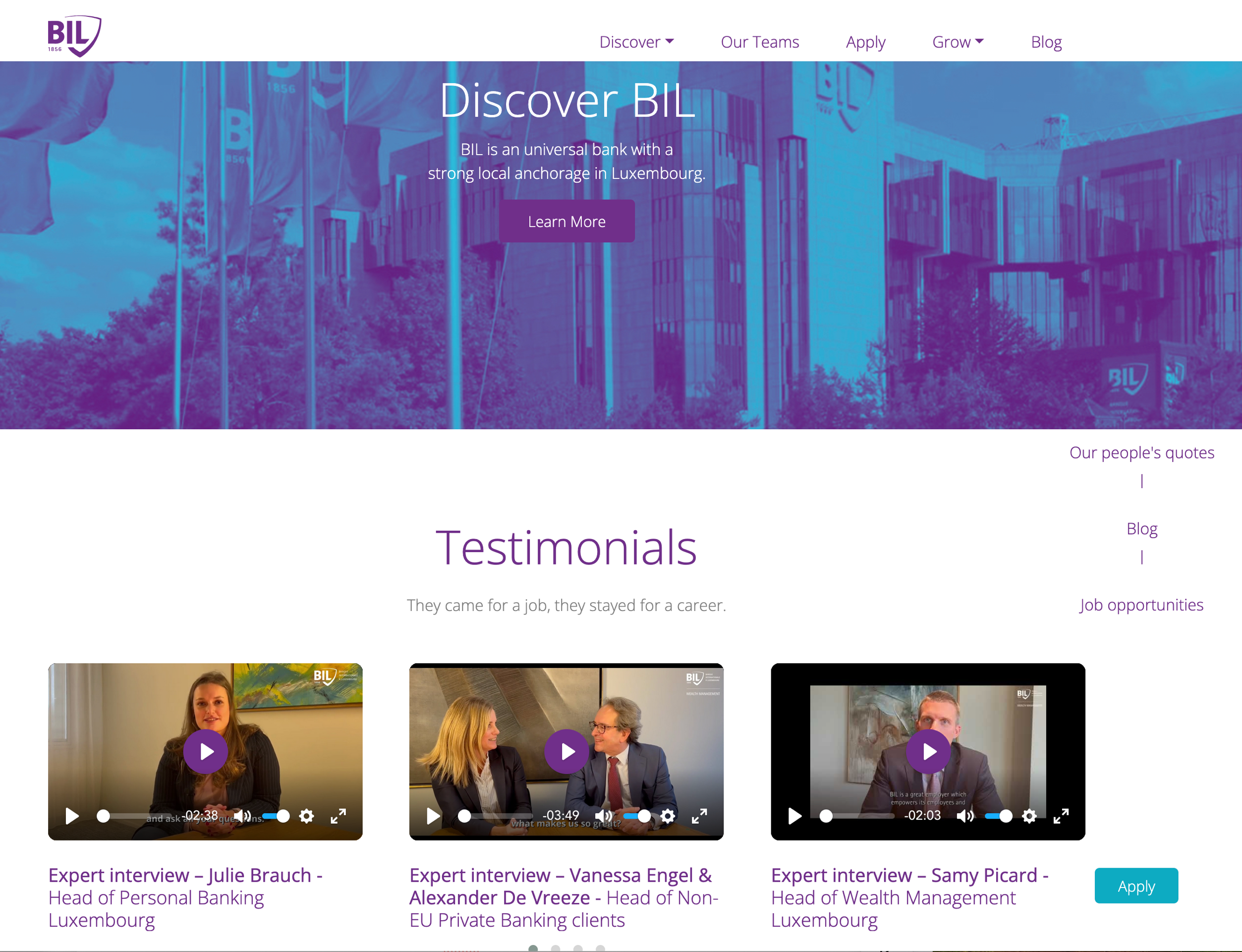
Task: Click small play control on Vanessa Engel video
Action: tap(434, 816)
